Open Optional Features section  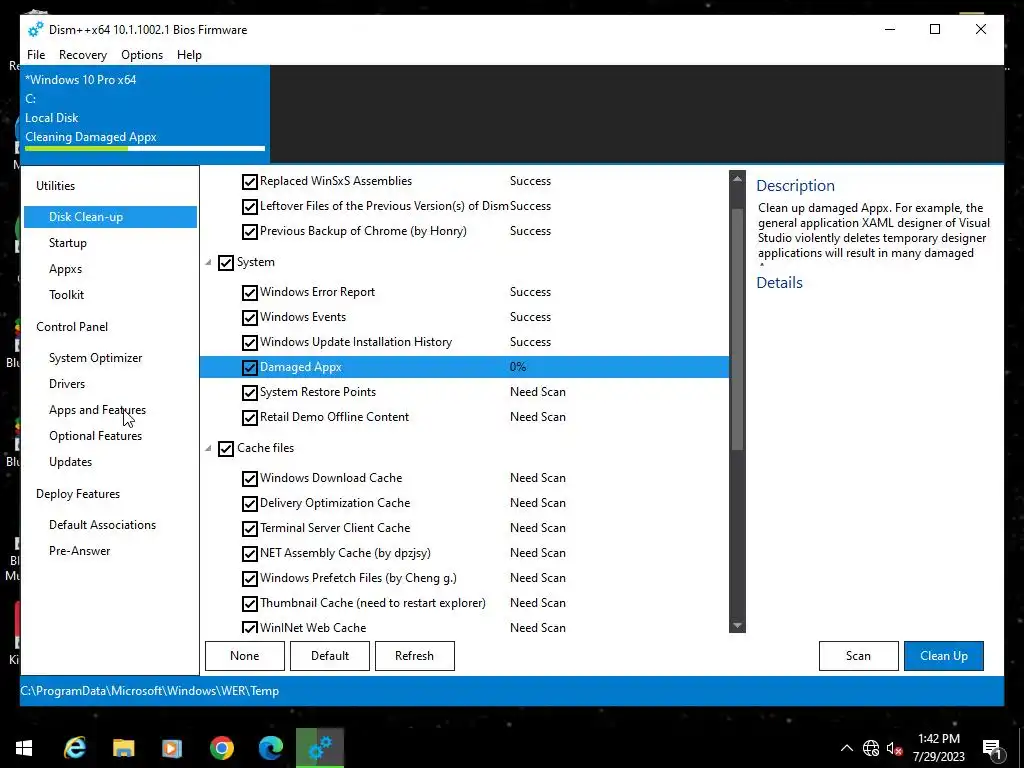95,436
